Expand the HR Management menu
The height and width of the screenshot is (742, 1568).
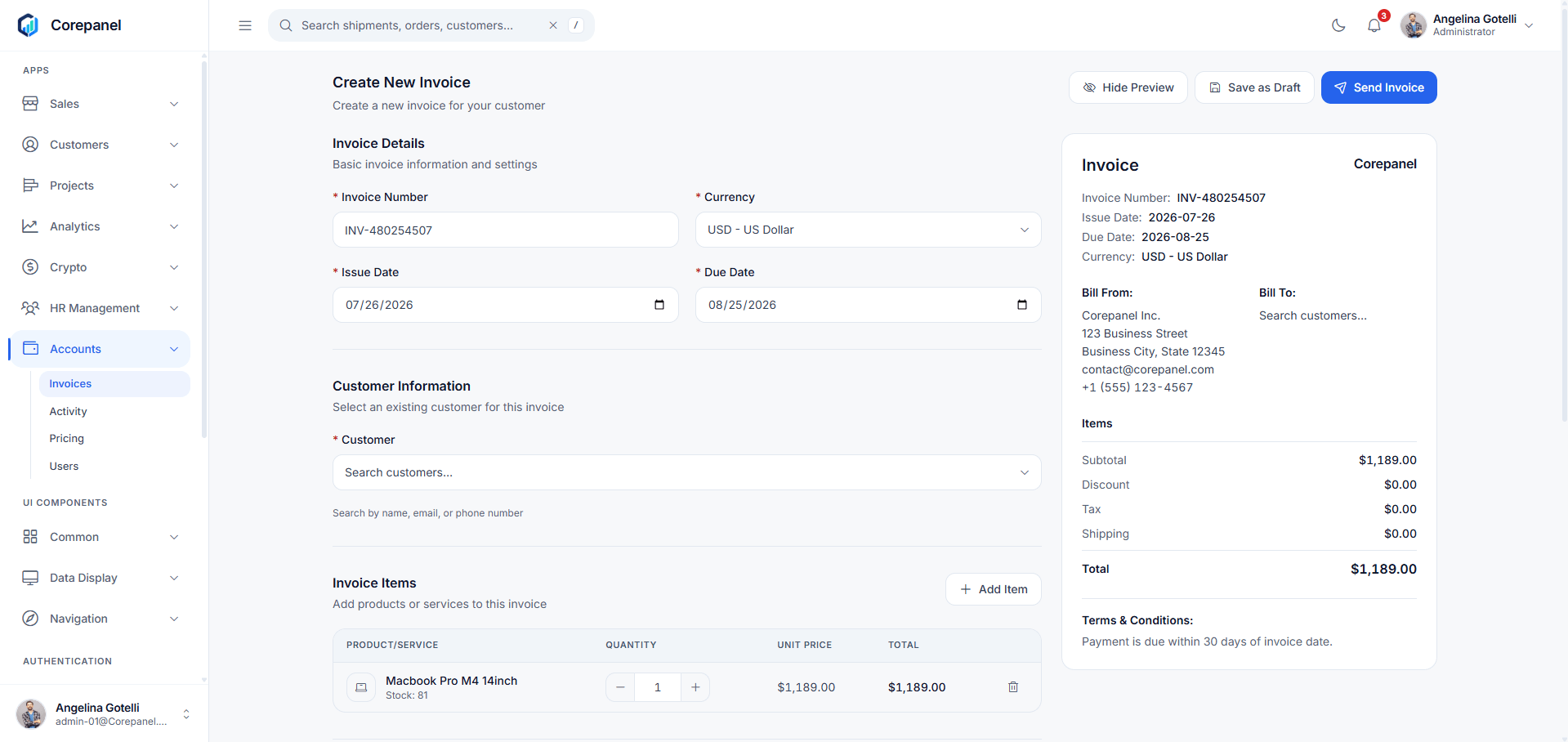[100, 308]
